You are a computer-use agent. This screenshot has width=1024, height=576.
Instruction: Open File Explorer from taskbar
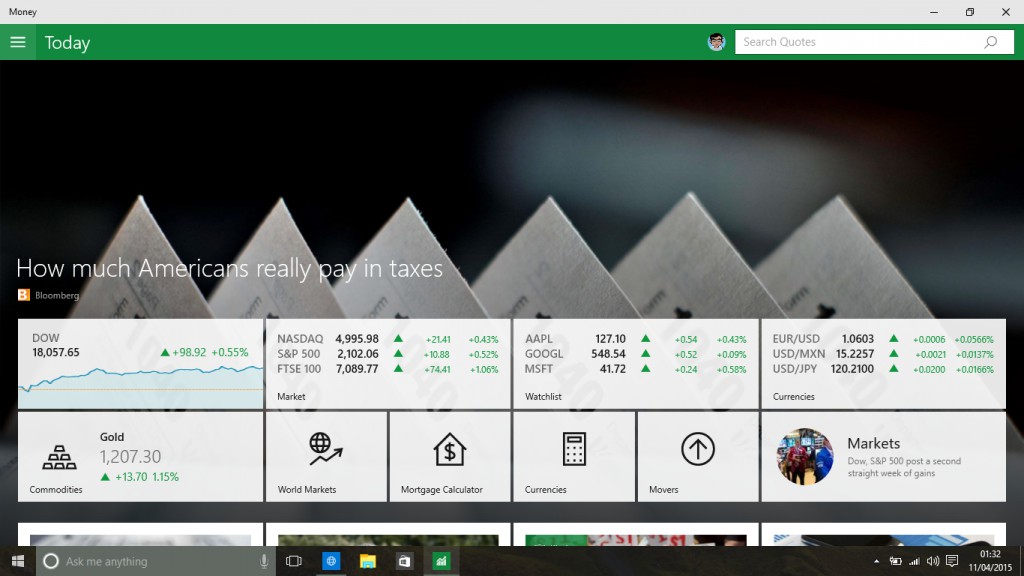[x=368, y=561]
